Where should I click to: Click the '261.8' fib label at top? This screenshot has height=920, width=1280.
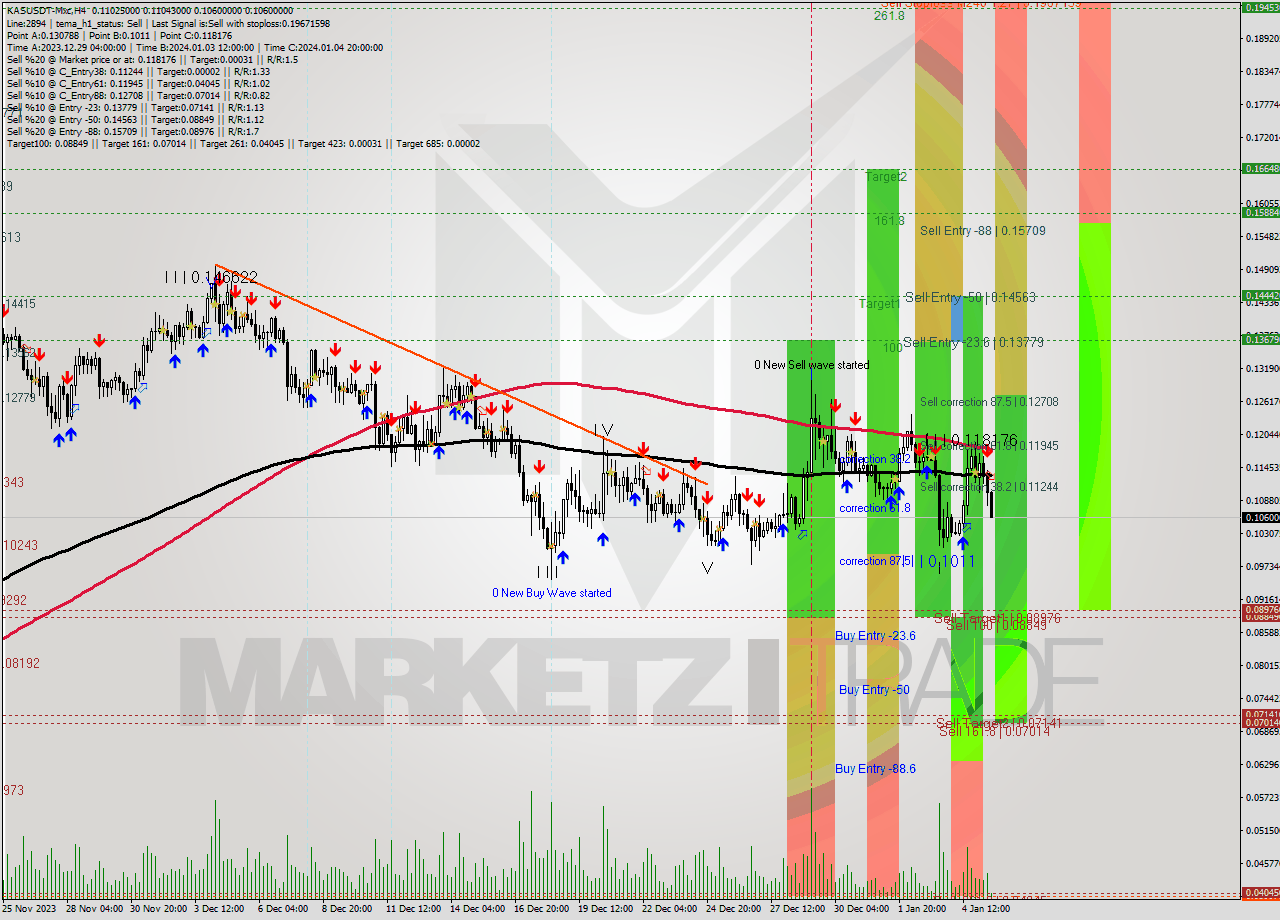click(x=889, y=16)
